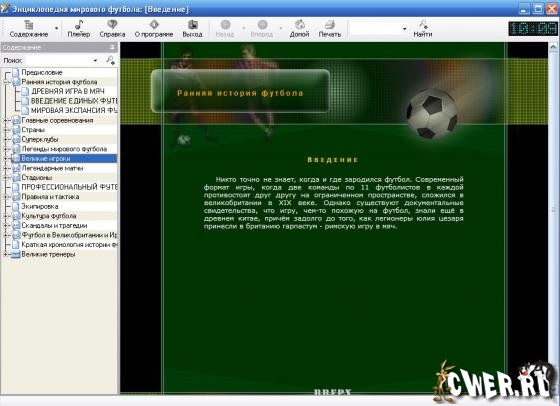The image size is (560, 406).
Task: Open ВВЕДЕНИЕ ЕДИНЫХ ФУТБ... page
Action: tap(74, 101)
